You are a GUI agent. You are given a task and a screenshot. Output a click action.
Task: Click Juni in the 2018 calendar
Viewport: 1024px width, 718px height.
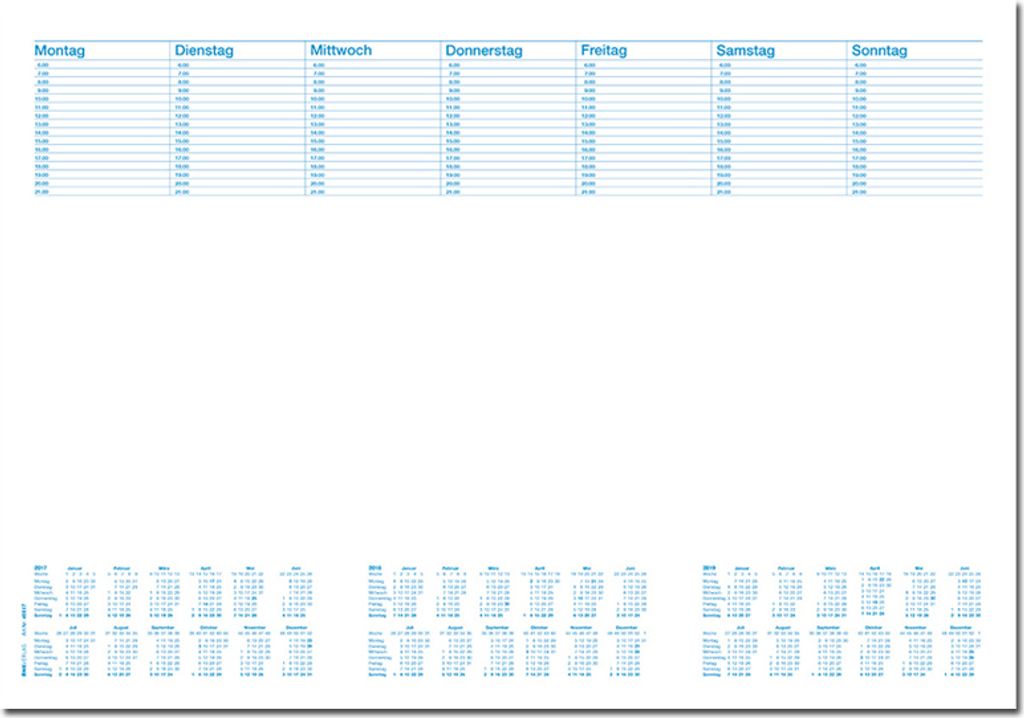(628, 567)
